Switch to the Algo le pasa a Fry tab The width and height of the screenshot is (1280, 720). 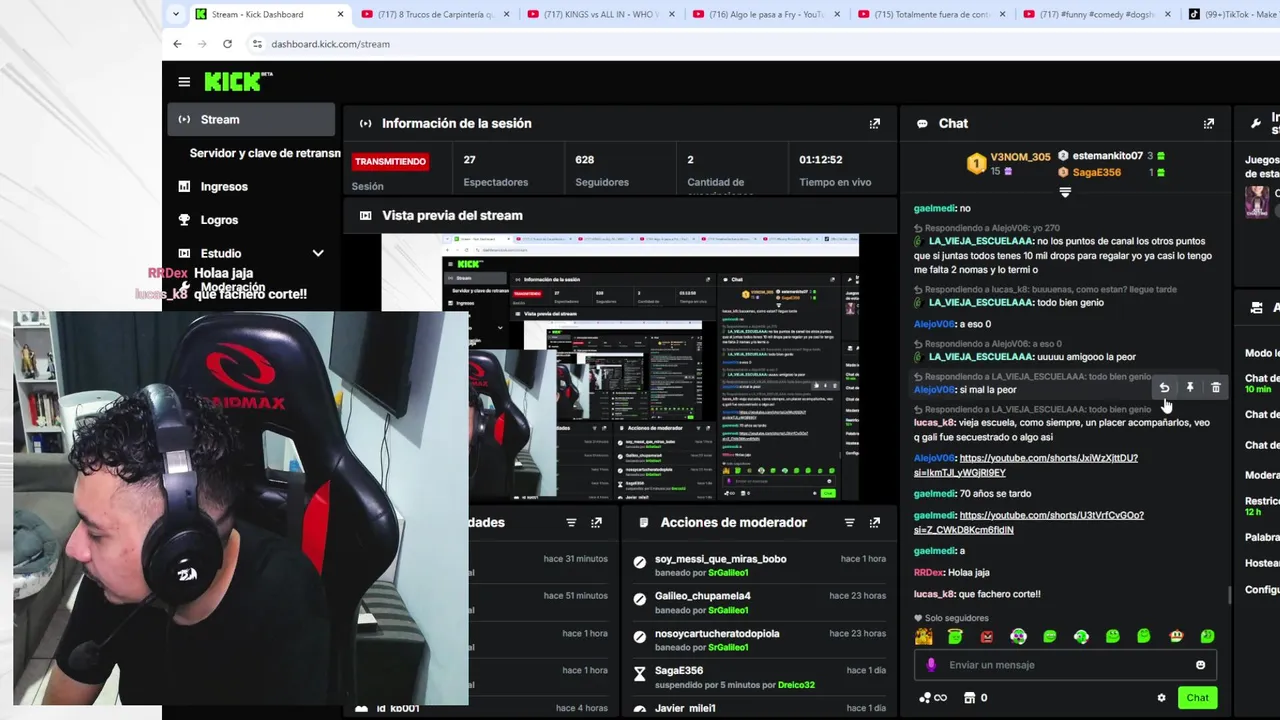click(767, 14)
